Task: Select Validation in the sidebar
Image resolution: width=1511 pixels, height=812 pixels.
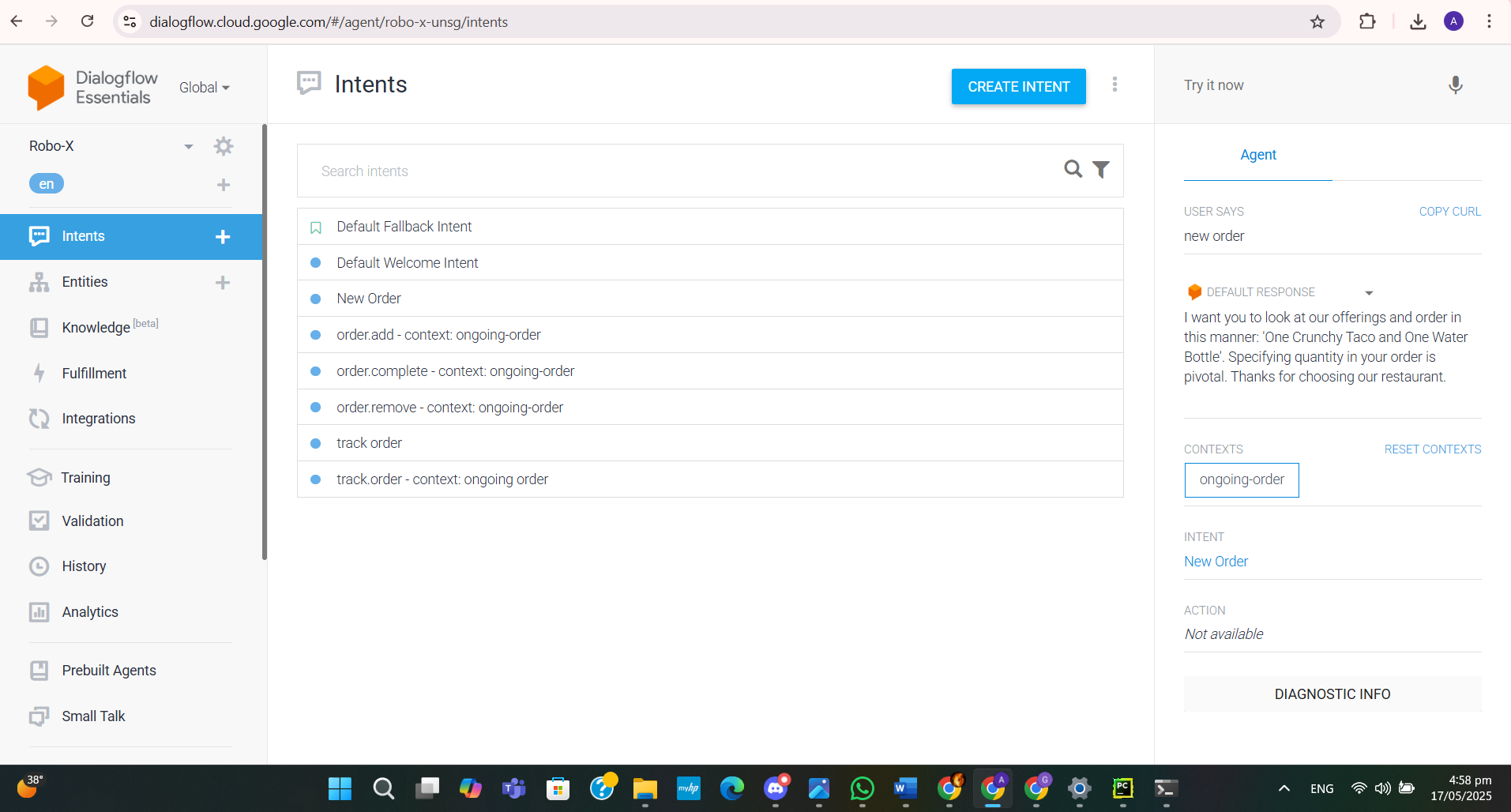Action: pyautogui.click(x=92, y=521)
